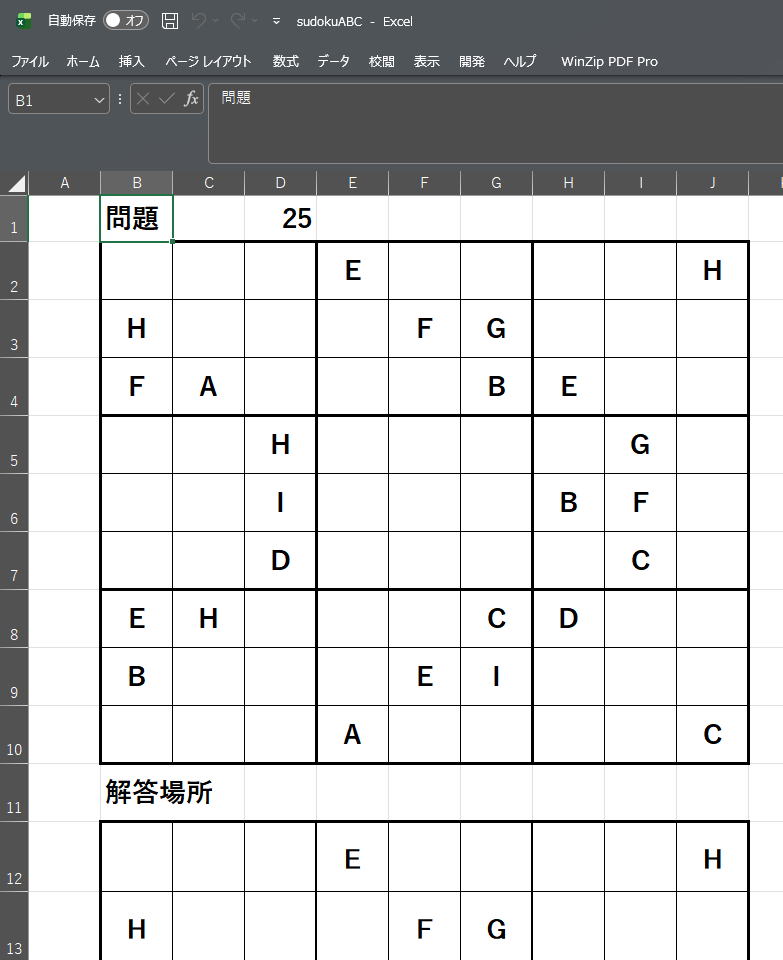Switch to the 数式 ribbon tab
Screen dimensions: 783x960
[285, 61]
